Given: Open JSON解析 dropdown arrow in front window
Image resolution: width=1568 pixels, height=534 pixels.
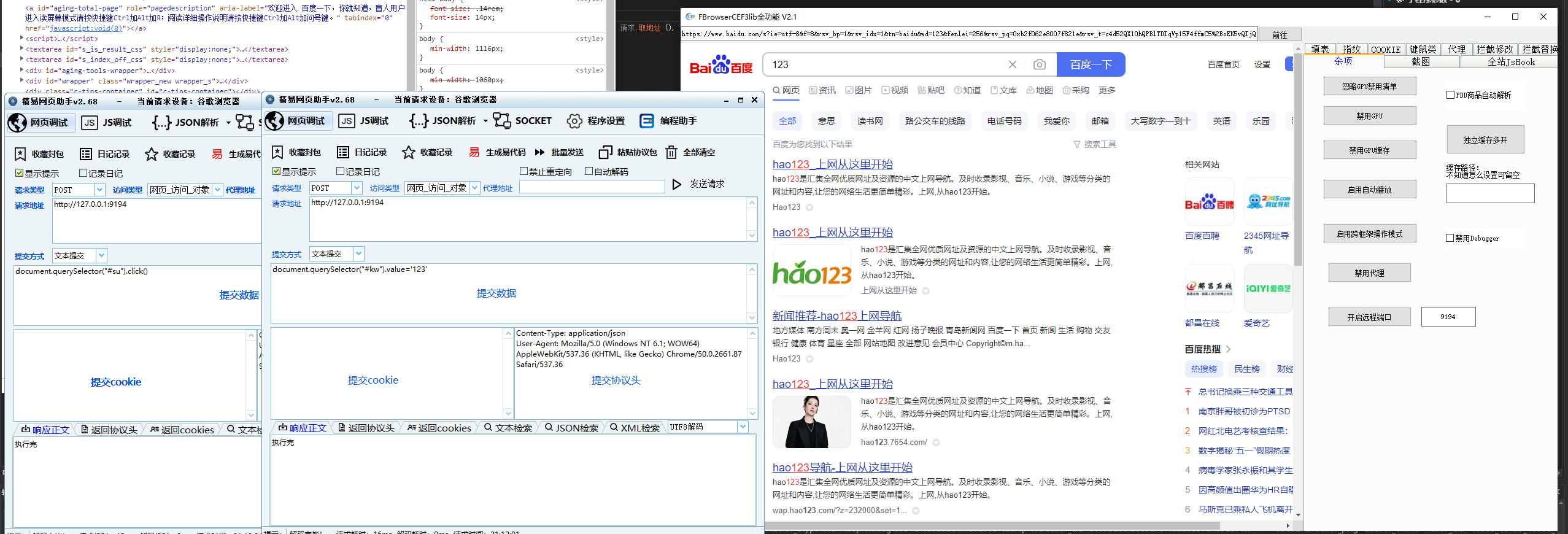Looking at the screenshot, I should (485, 121).
